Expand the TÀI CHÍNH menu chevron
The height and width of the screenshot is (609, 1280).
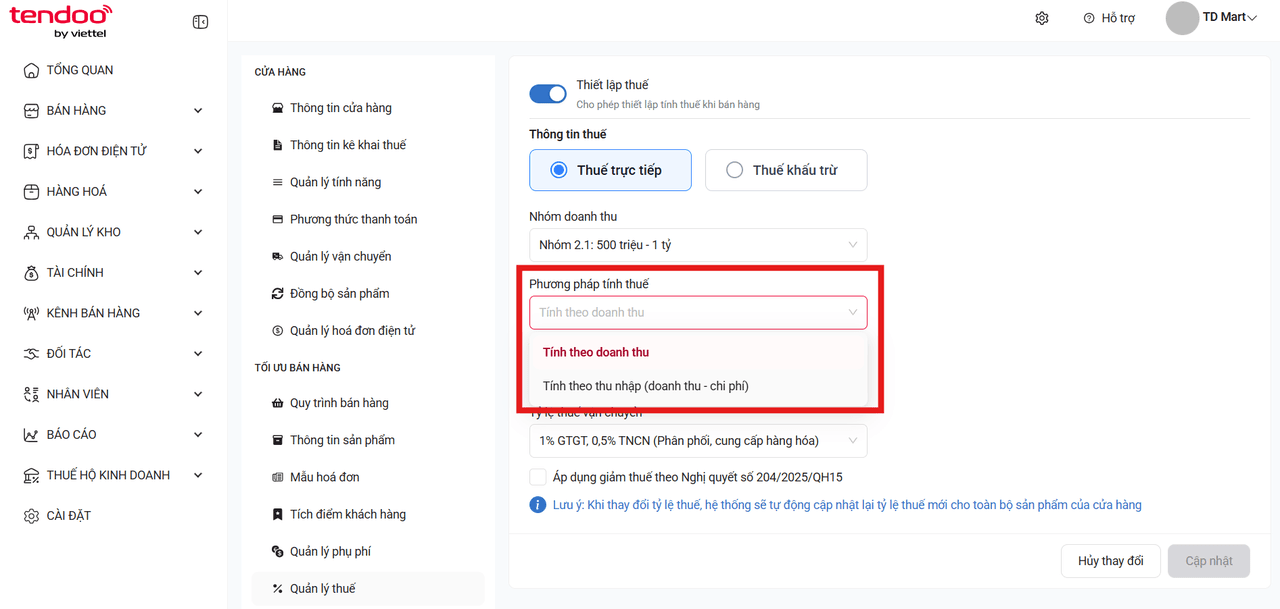click(x=198, y=273)
